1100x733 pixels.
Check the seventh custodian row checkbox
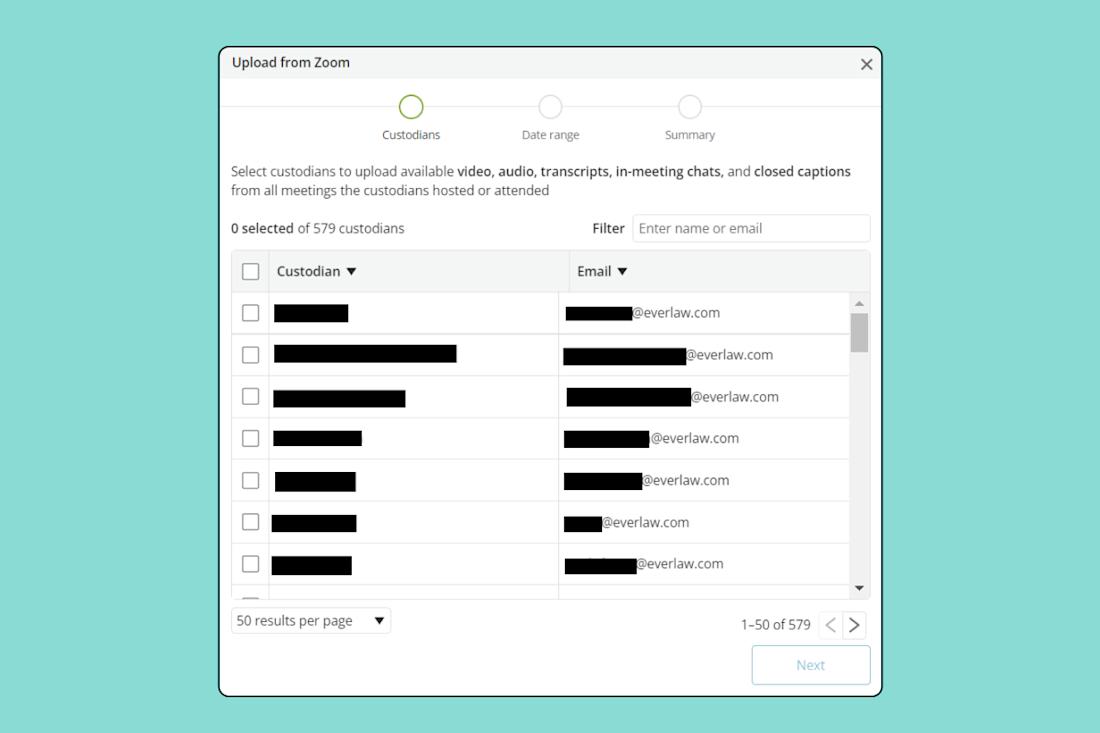point(250,564)
